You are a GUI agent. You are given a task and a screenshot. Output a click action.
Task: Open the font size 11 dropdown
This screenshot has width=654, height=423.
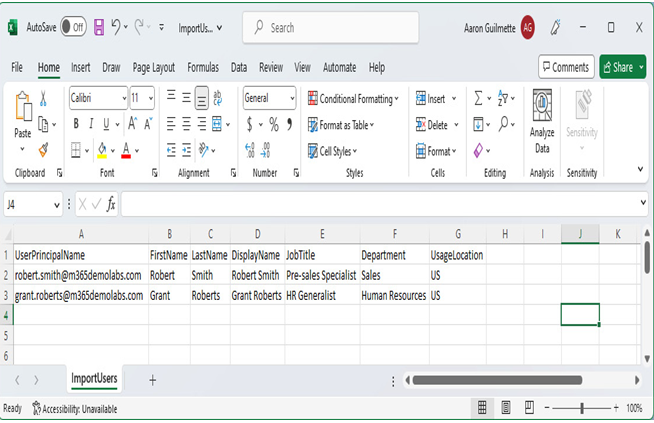pyautogui.click(x=151, y=98)
